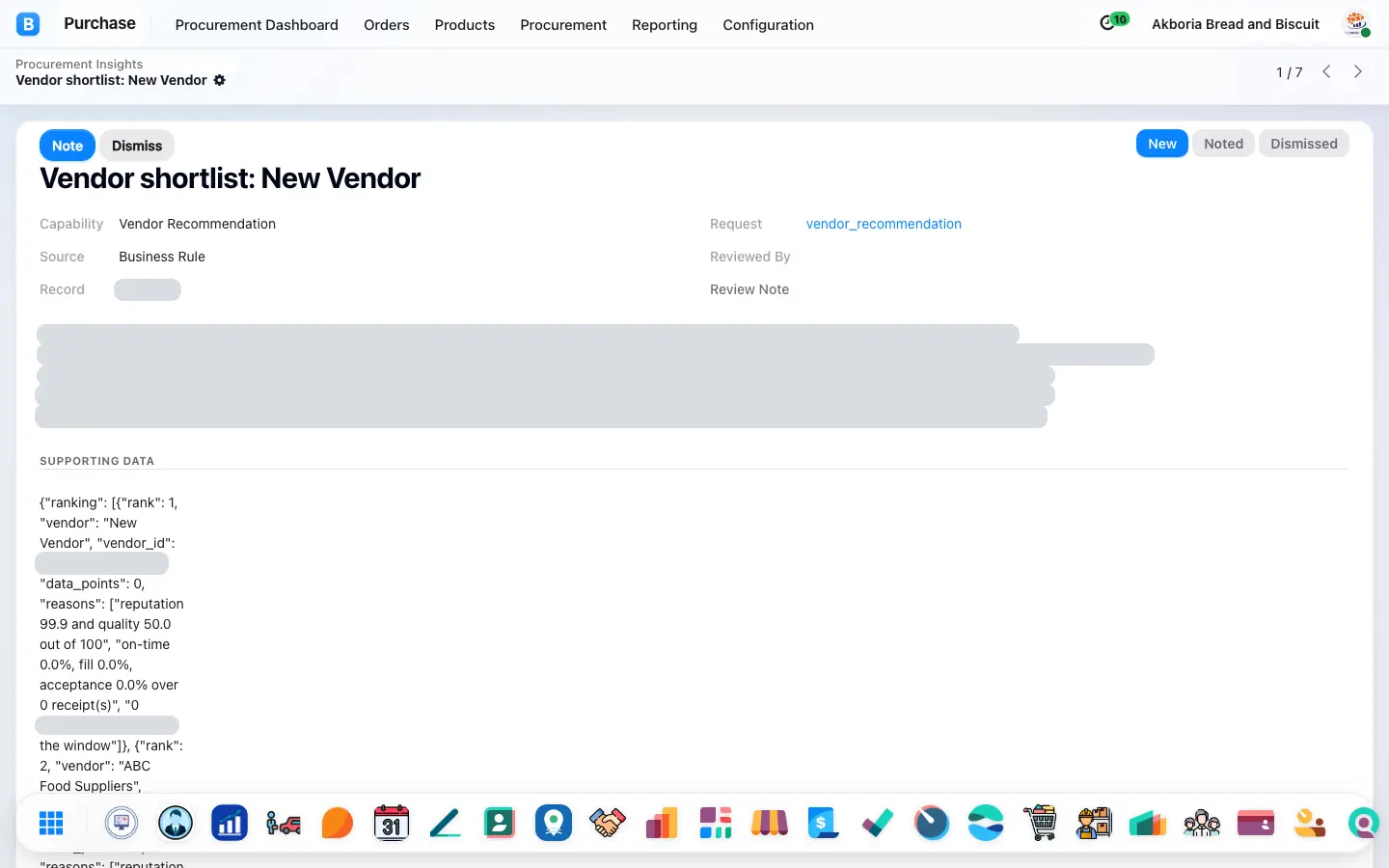Screen dimensions: 1389x868
Task: Click the Business Rule source value
Action: click(162, 257)
